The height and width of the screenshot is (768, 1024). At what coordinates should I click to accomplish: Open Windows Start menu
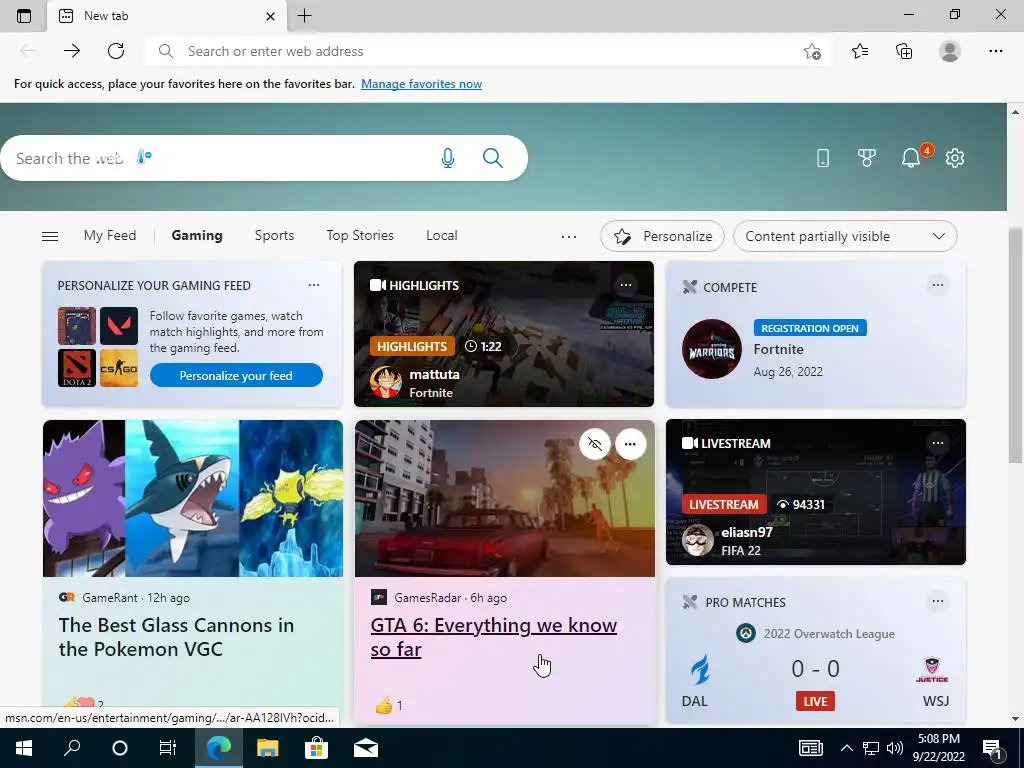coord(24,748)
